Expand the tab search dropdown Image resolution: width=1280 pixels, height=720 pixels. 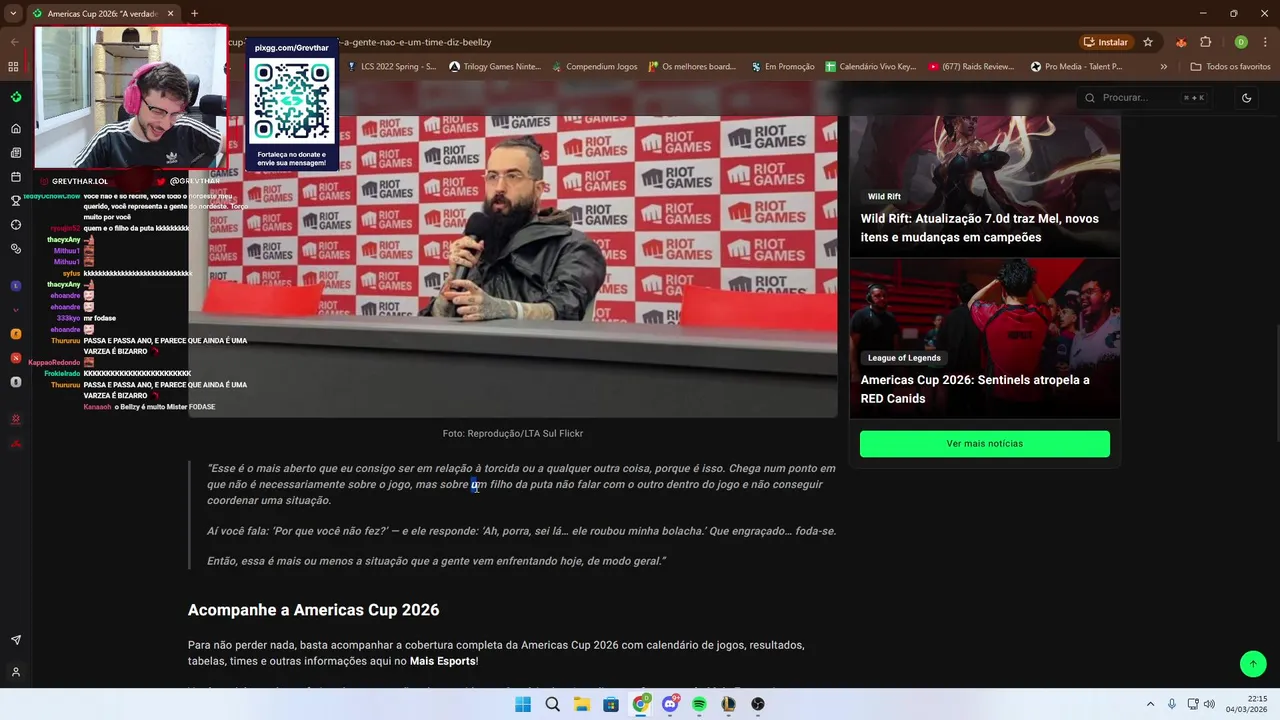(x=13, y=14)
